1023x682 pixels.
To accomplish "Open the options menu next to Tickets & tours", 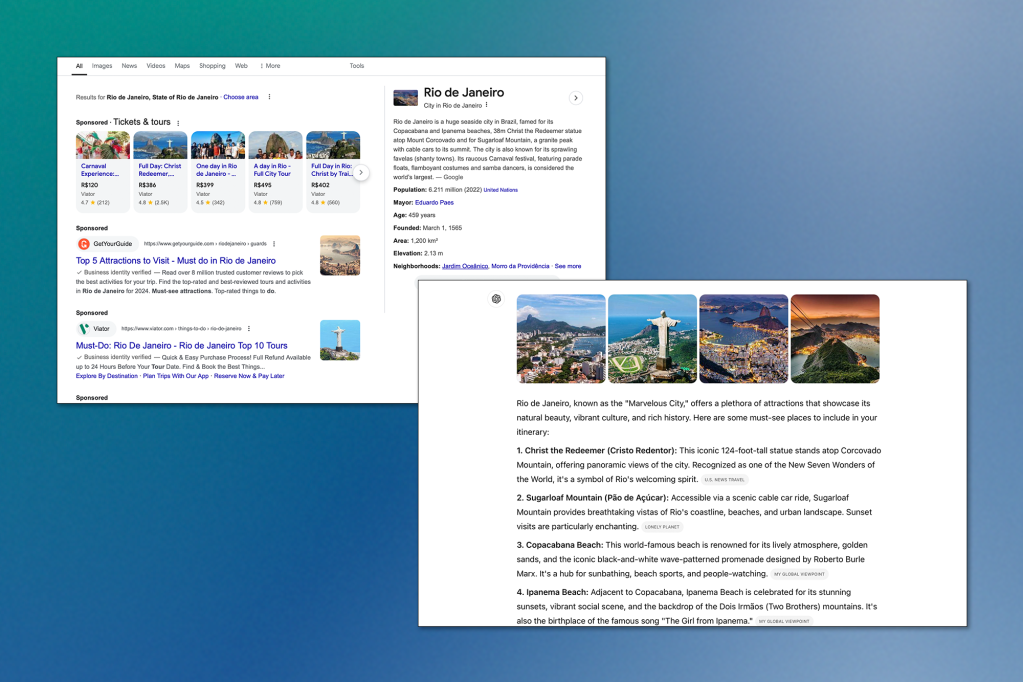I will (x=178, y=123).
